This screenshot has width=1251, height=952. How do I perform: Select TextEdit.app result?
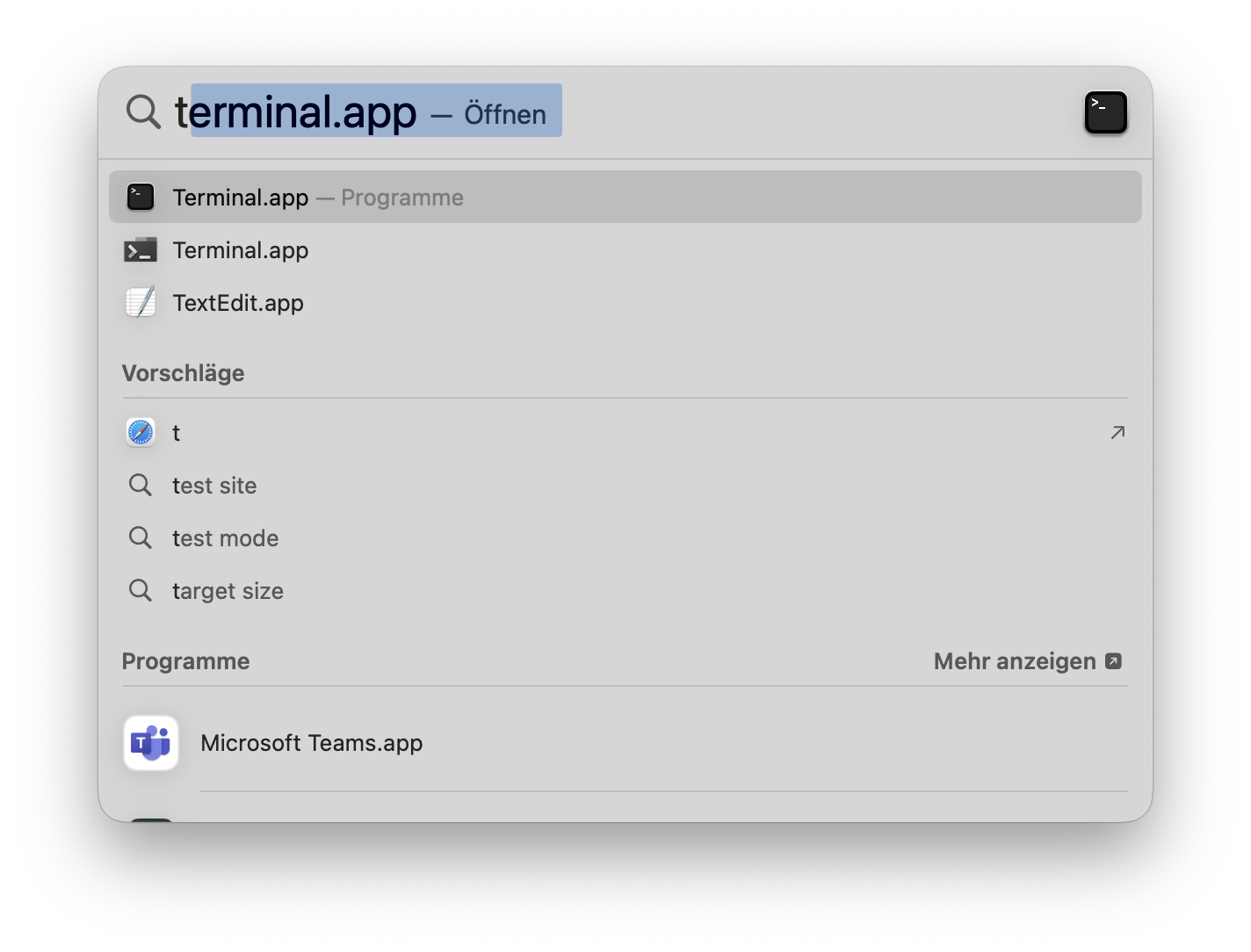pyautogui.click(x=625, y=303)
